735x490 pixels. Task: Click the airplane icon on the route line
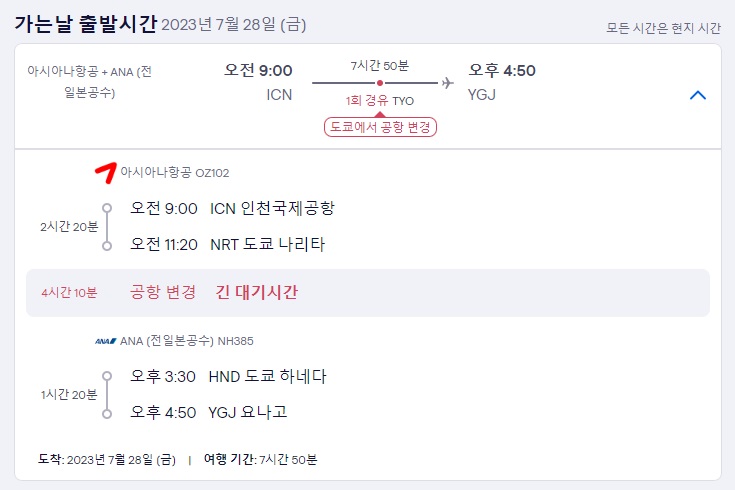coord(448,83)
